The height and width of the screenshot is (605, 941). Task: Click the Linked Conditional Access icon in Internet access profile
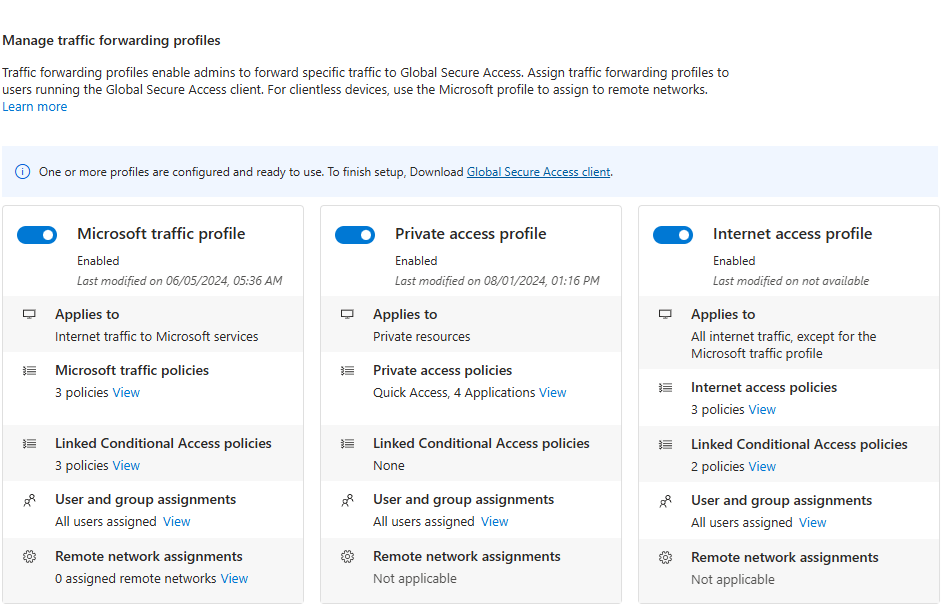pyautogui.click(x=666, y=445)
